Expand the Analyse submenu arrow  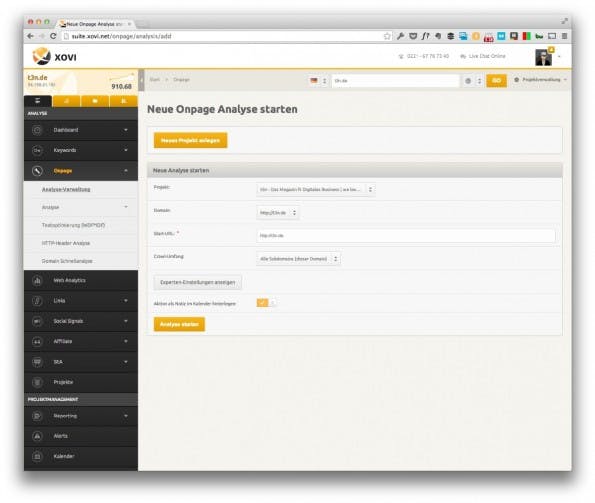(126, 207)
